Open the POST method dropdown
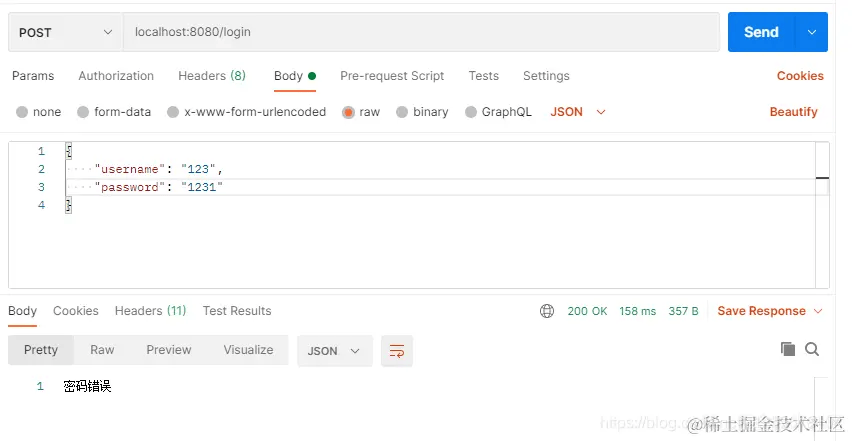Image resolution: width=852 pixels, height=441 pixels. point(65,32)
